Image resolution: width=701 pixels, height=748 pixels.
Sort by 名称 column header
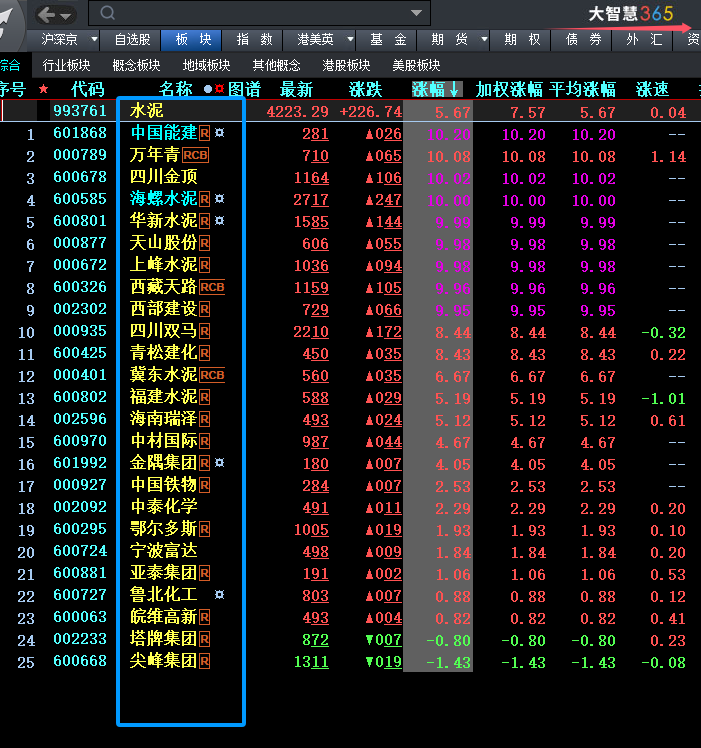176,89
